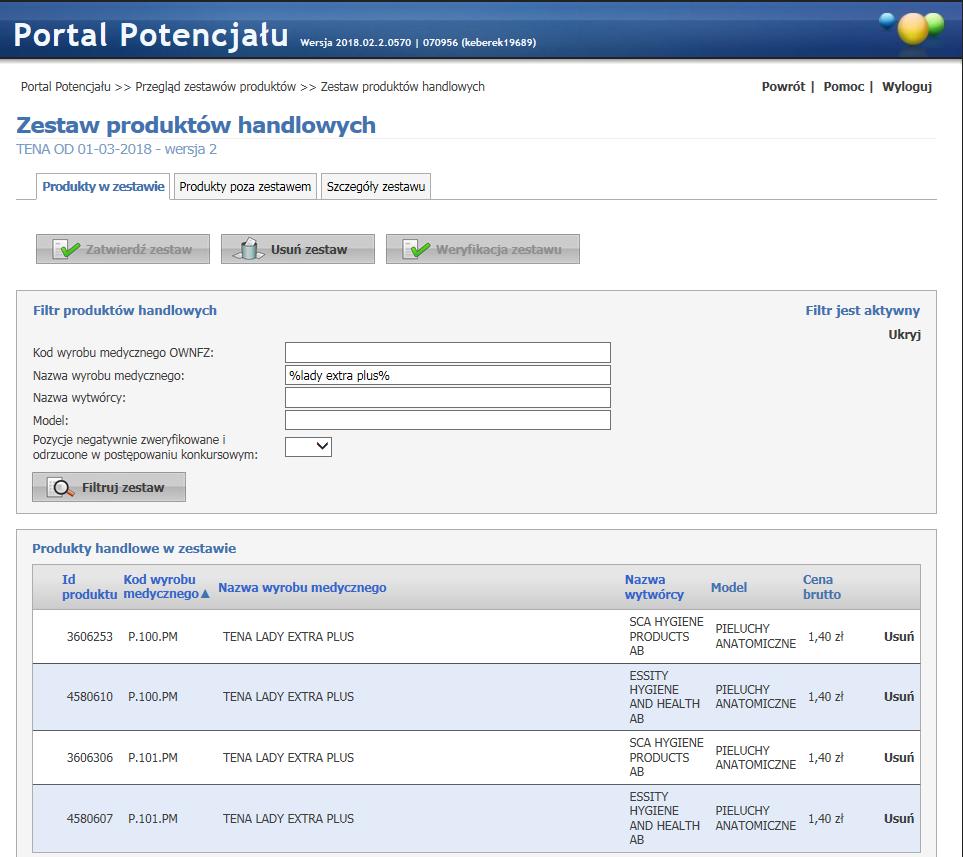Select product id 4580607 cell
The width and height of the screenshot is (963, 857).
pos(90,818)
